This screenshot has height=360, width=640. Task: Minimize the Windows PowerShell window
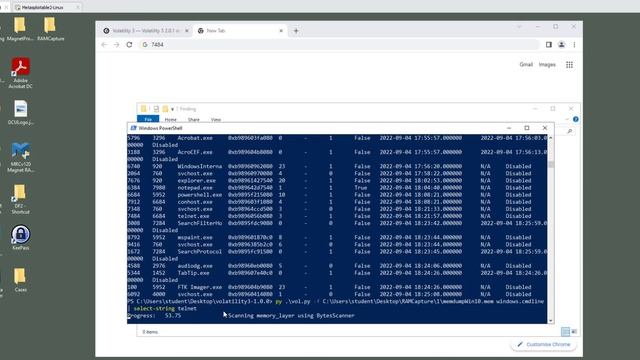coord(509,128)
